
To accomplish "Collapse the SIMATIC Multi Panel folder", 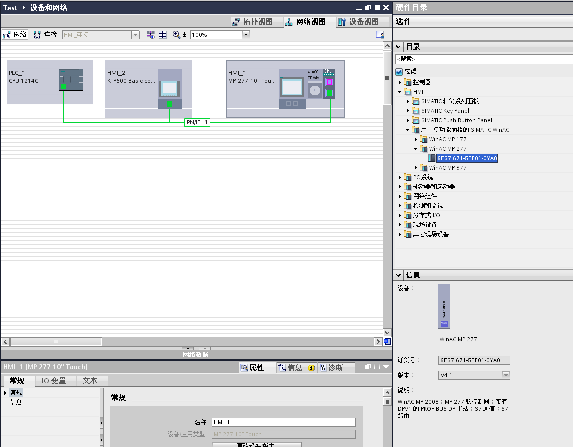I will [x=408, y=130].
